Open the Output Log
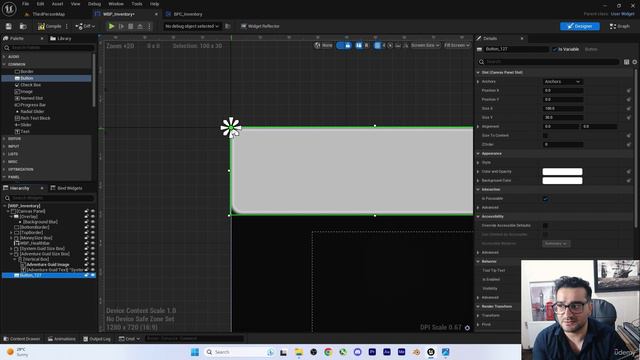The width and height of the screenshot is (640, 360). pos(97,339)
